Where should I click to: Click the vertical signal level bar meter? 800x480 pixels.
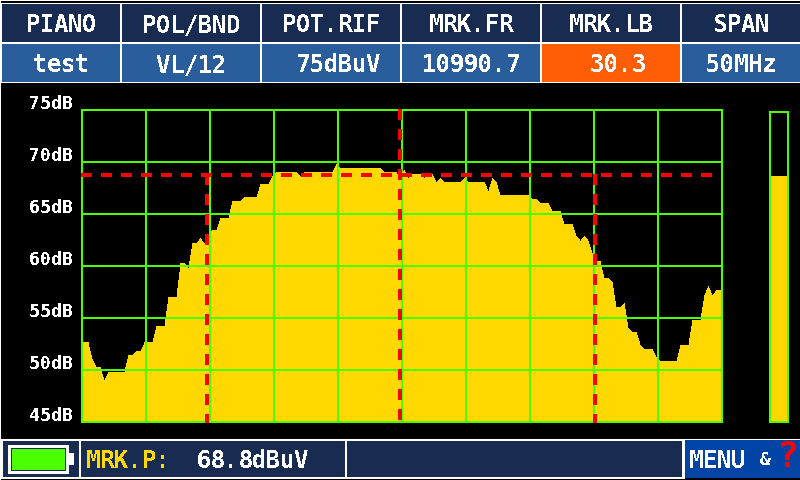point(779,267)
